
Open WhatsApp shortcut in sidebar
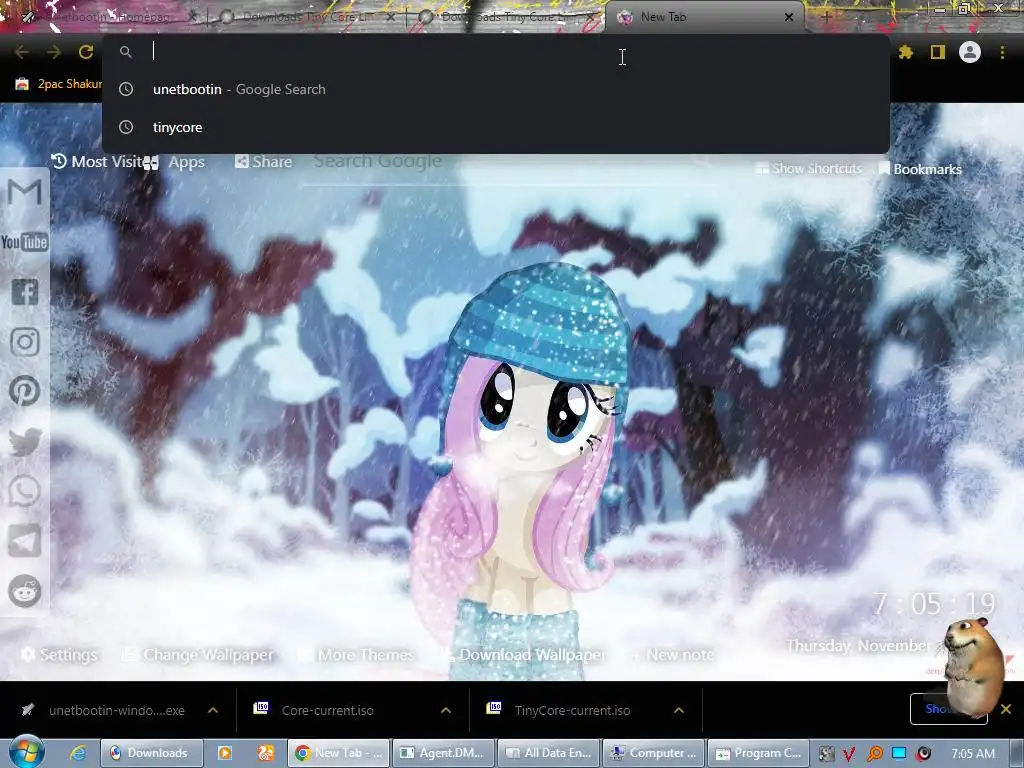pos(25,491)
